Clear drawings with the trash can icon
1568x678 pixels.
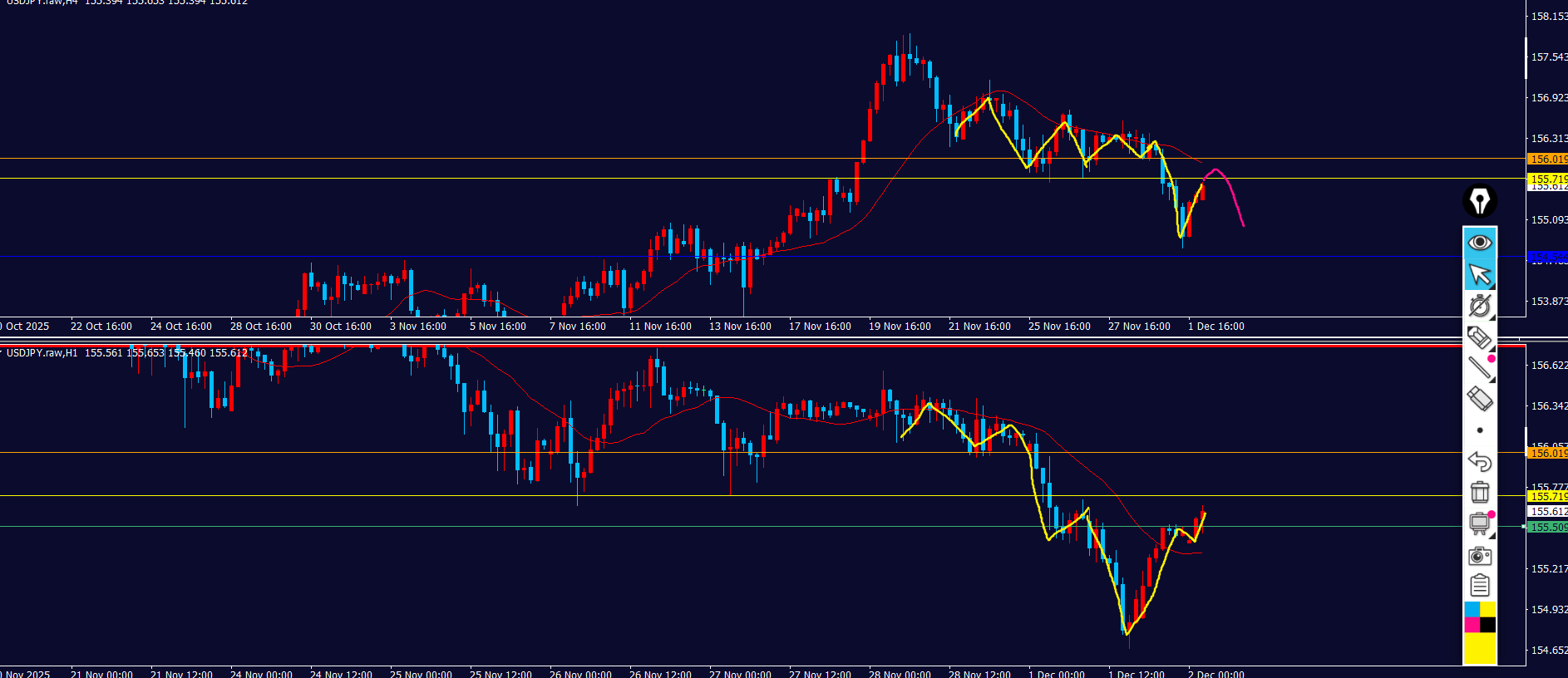[1480, 492]
